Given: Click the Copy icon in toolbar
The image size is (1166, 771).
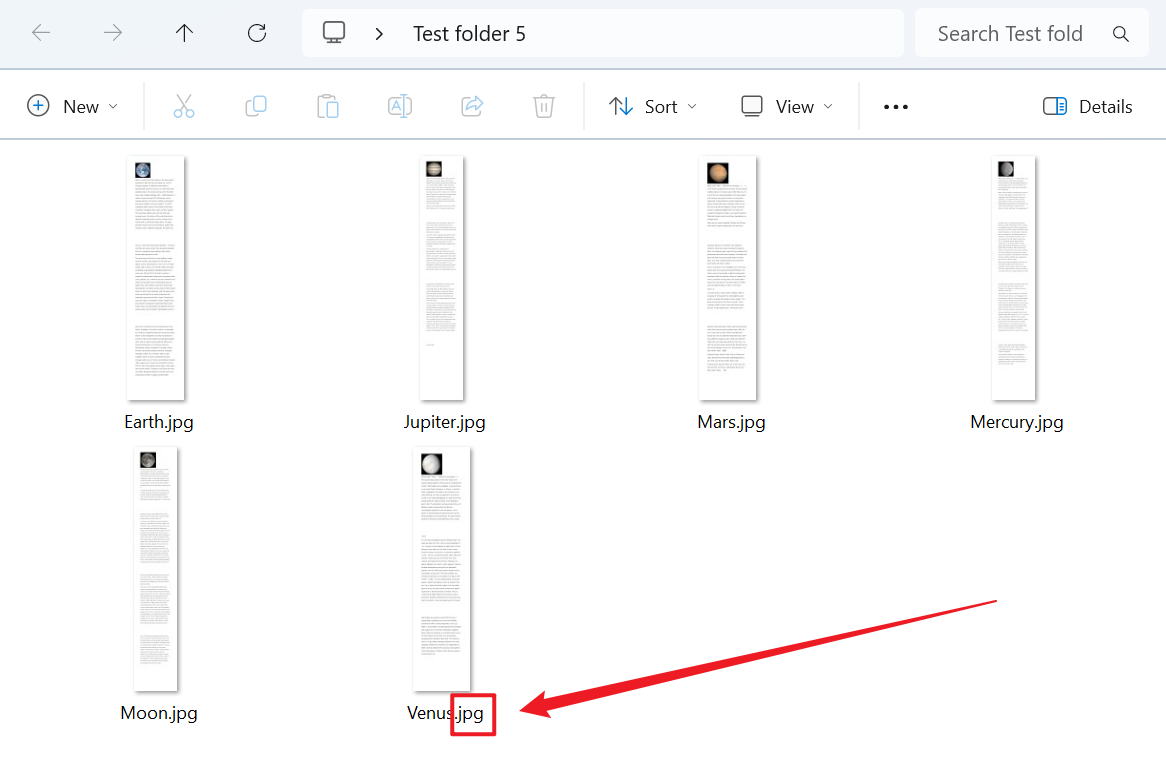Looking at the screenshot, I should pyautogui.click(x=256, y=106).
